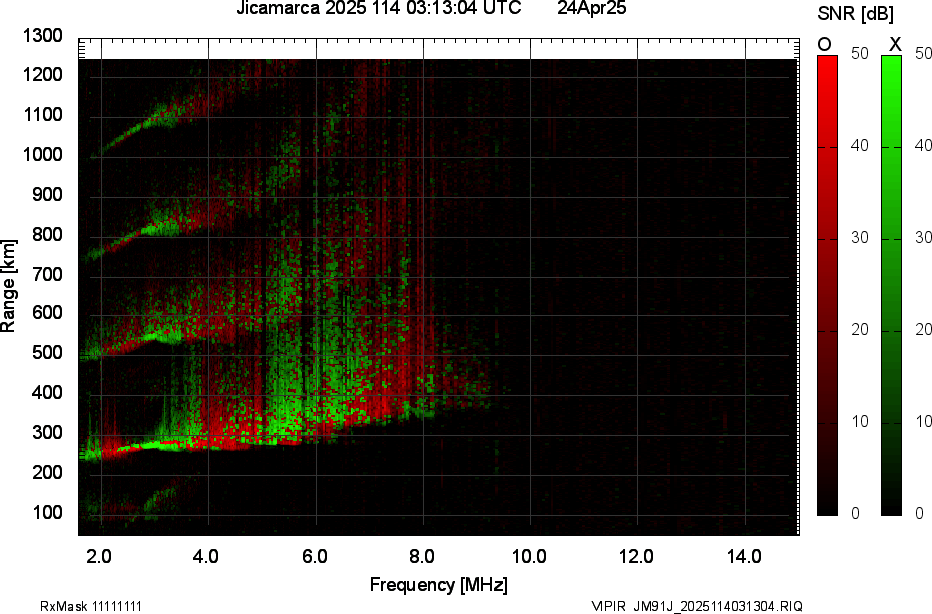Image resolution: width=932 pixels, height=614 pixels.
Task: Click the 30 label beside the red O bar
Action: [x=860, y=238]
